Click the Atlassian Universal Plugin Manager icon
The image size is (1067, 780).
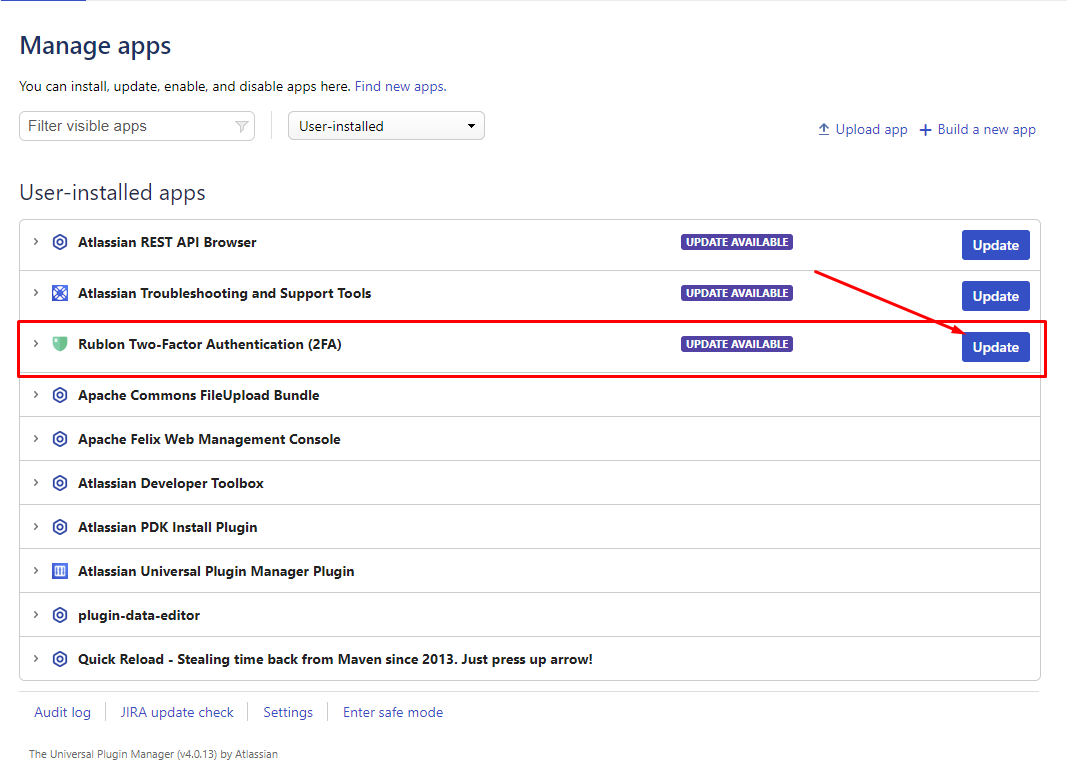coord(60,571)
